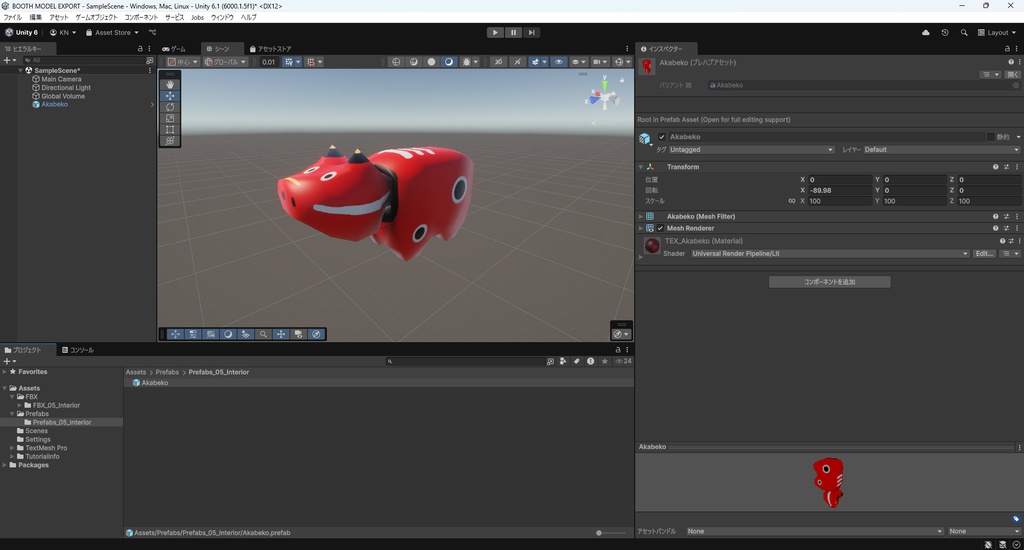The image size is (1024, 550).
Task: Click the Add Component button (コンポーネントを追加)
Action: pyautogui.click(x=829, y=282)
